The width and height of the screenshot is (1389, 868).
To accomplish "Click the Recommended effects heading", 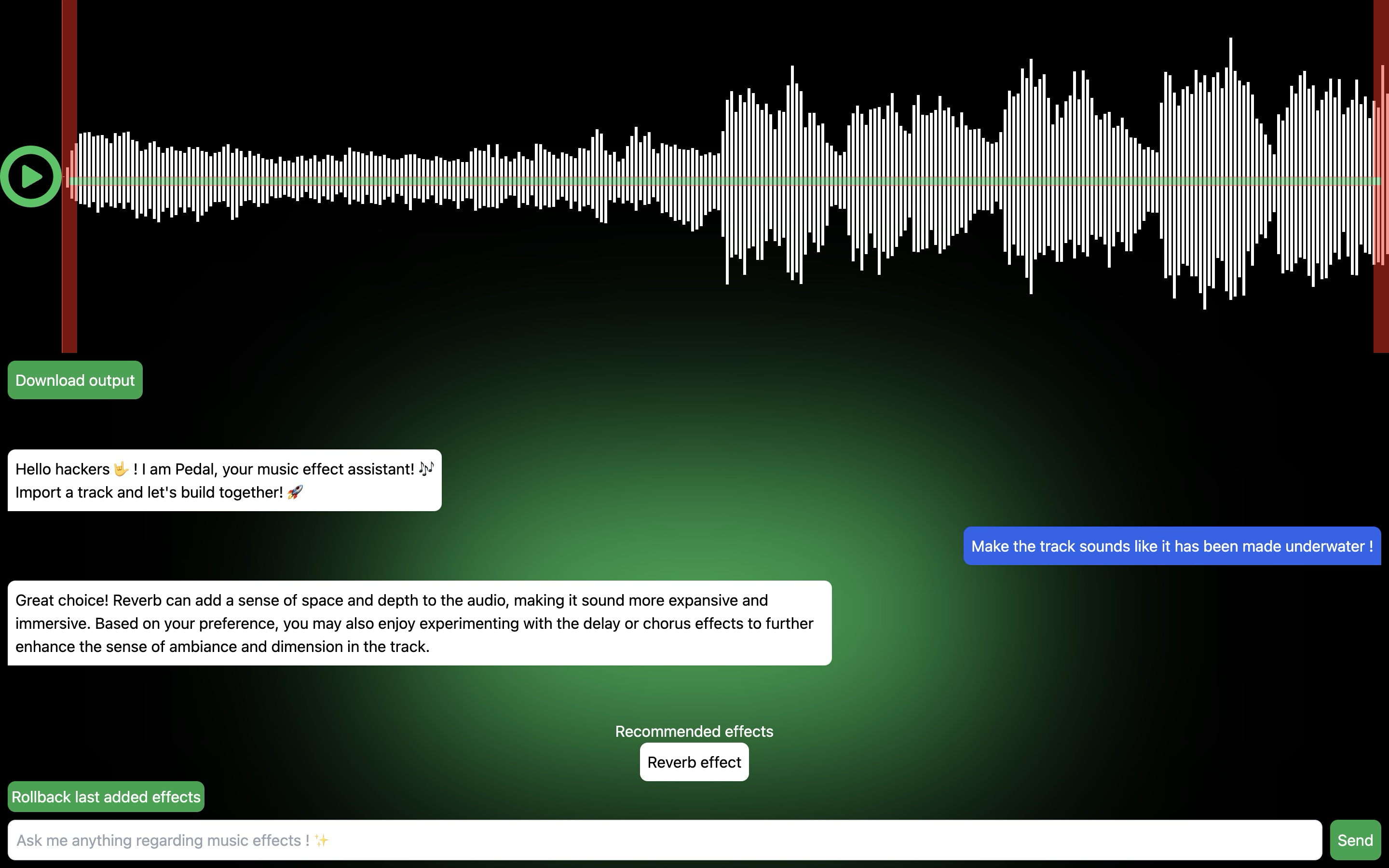I will (x=694, y=732).
